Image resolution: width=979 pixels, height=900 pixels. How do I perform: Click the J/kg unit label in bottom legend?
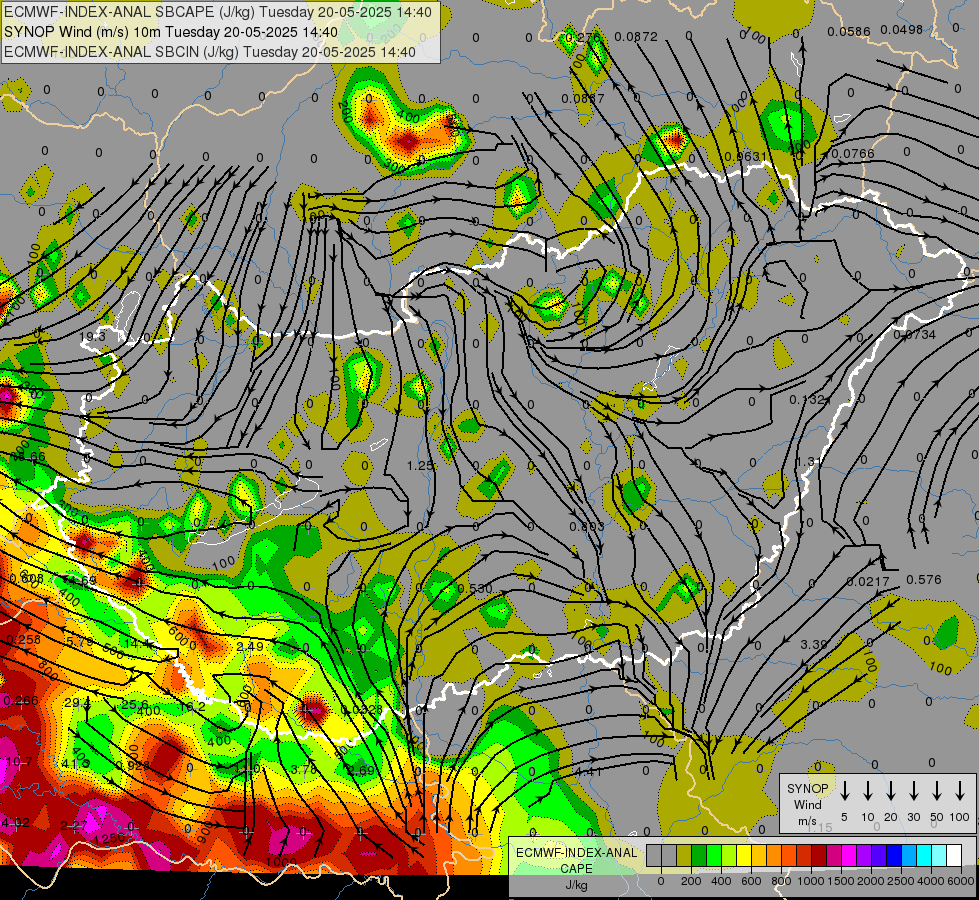(576, 885)
